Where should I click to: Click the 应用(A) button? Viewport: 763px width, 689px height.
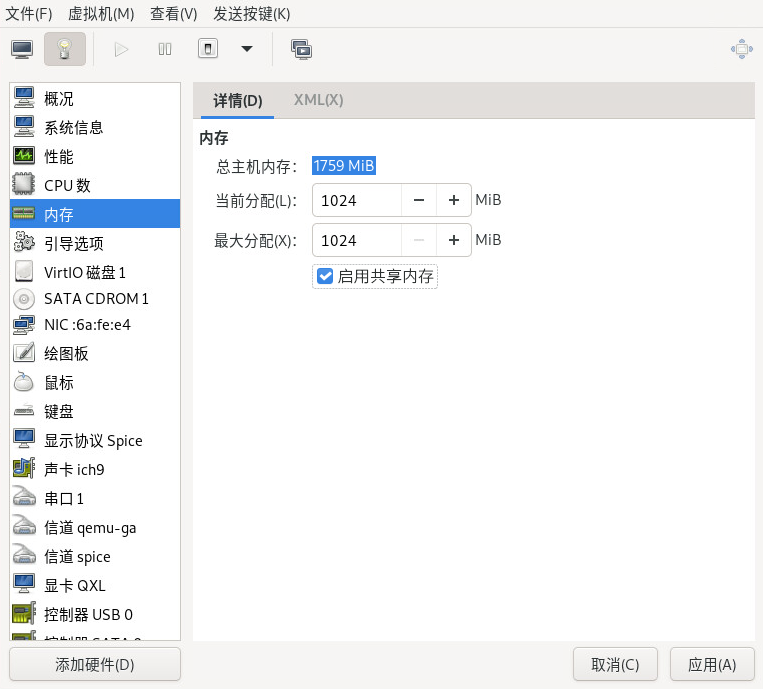pyautogui.click(x=712, y=665)
